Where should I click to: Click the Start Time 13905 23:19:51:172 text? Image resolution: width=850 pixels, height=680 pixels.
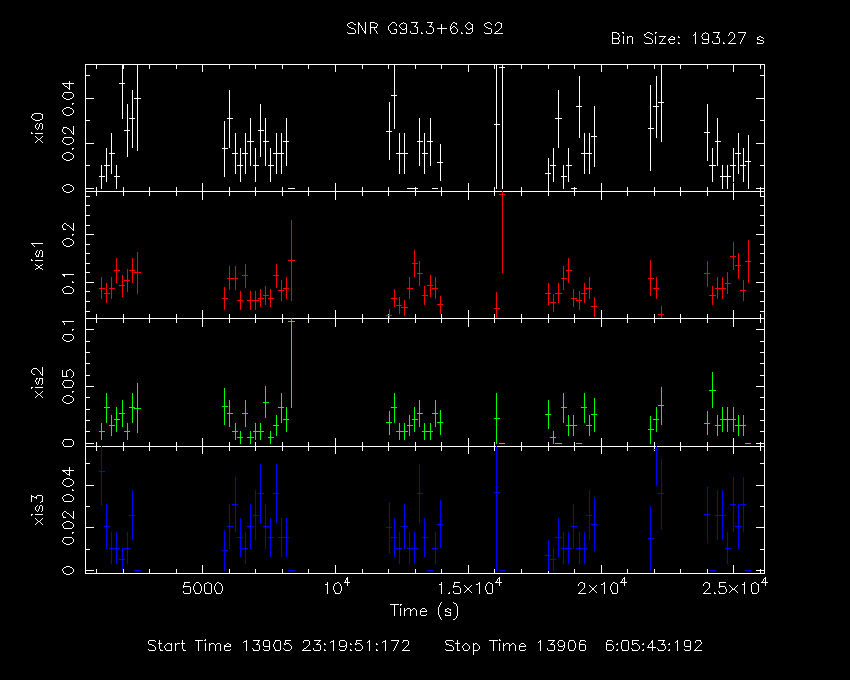[x=279, y=646]
